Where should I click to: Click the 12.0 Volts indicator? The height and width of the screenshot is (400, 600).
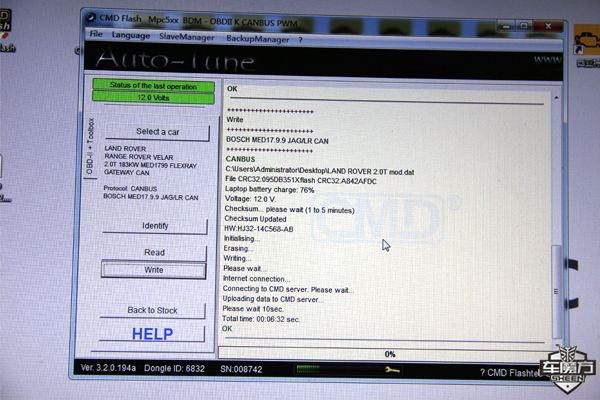153,98
